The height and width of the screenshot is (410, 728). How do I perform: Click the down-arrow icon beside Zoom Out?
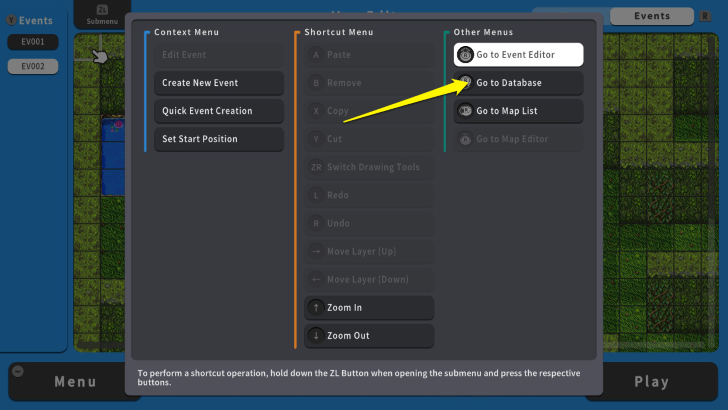point(316,336)
